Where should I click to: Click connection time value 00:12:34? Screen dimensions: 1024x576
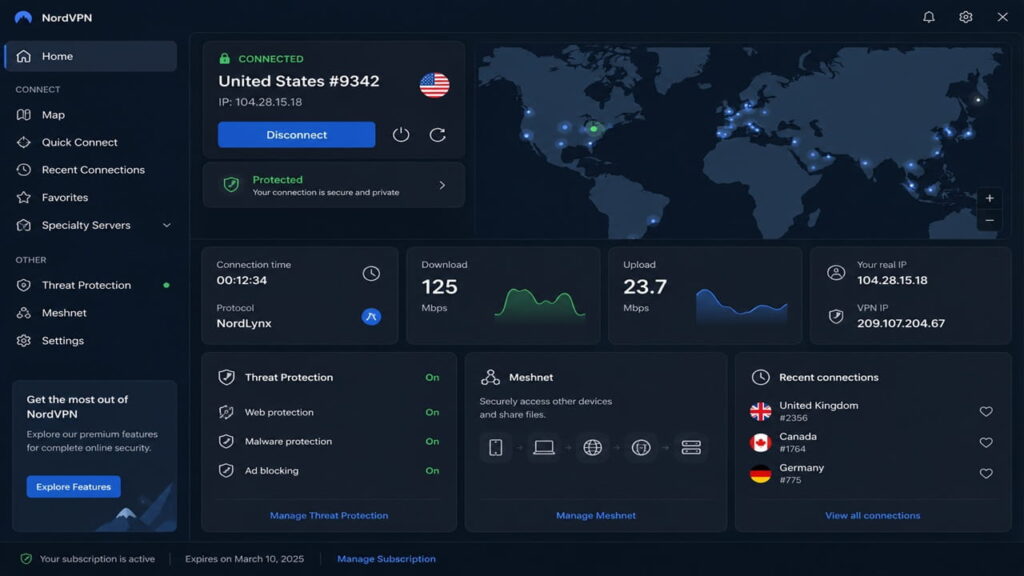pos(242,280)
